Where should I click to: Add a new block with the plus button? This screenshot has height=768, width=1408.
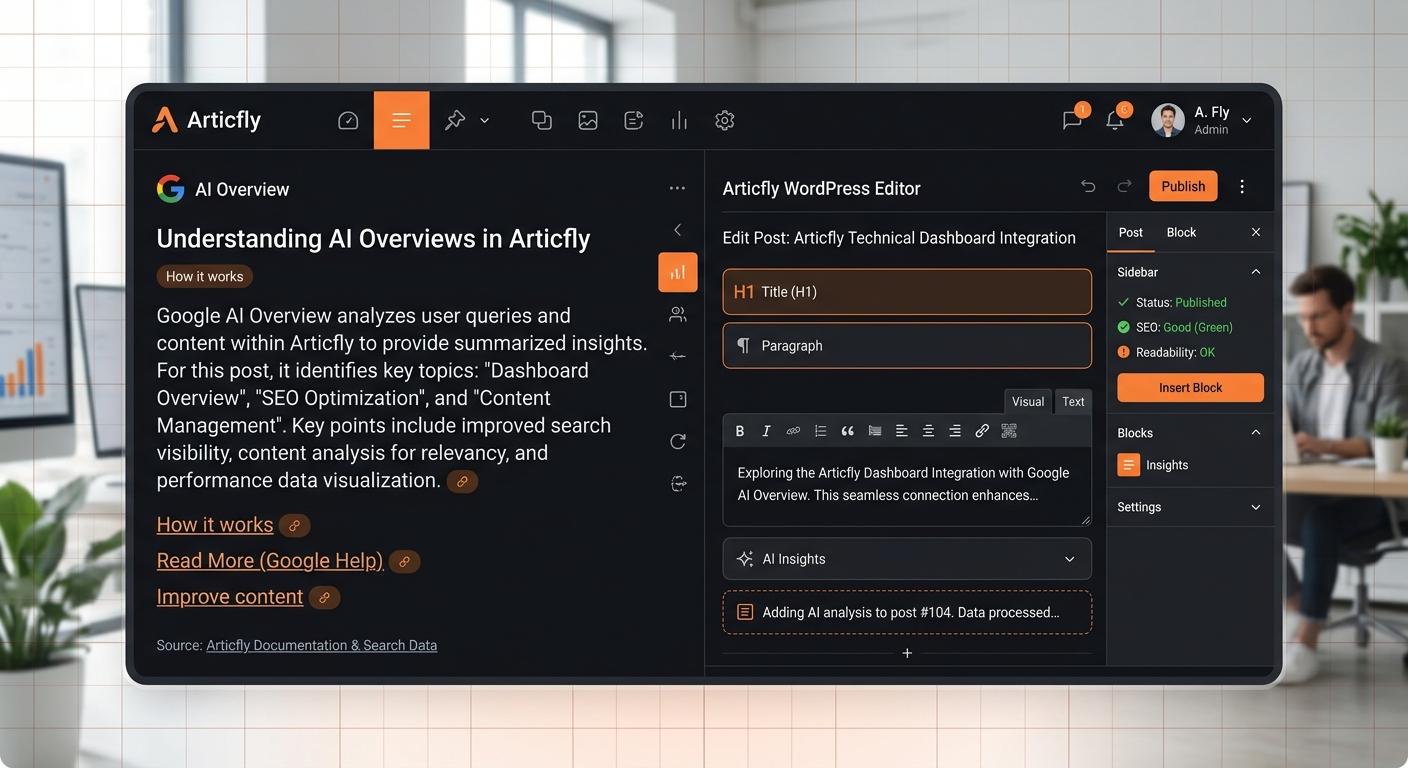[907, 653]
